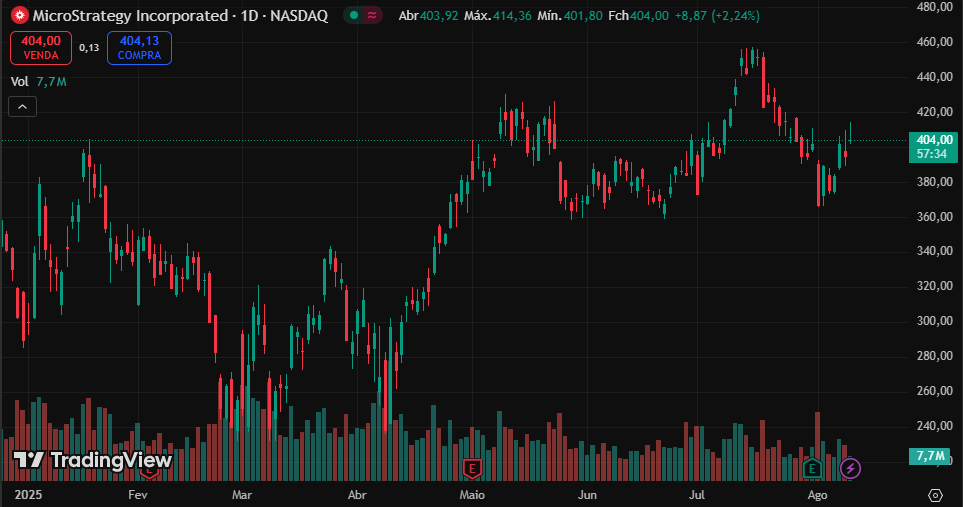Click the Fev label on time axis
This screenshot has height=507, width=963.
pyautogui.click(x=138, y=495)
